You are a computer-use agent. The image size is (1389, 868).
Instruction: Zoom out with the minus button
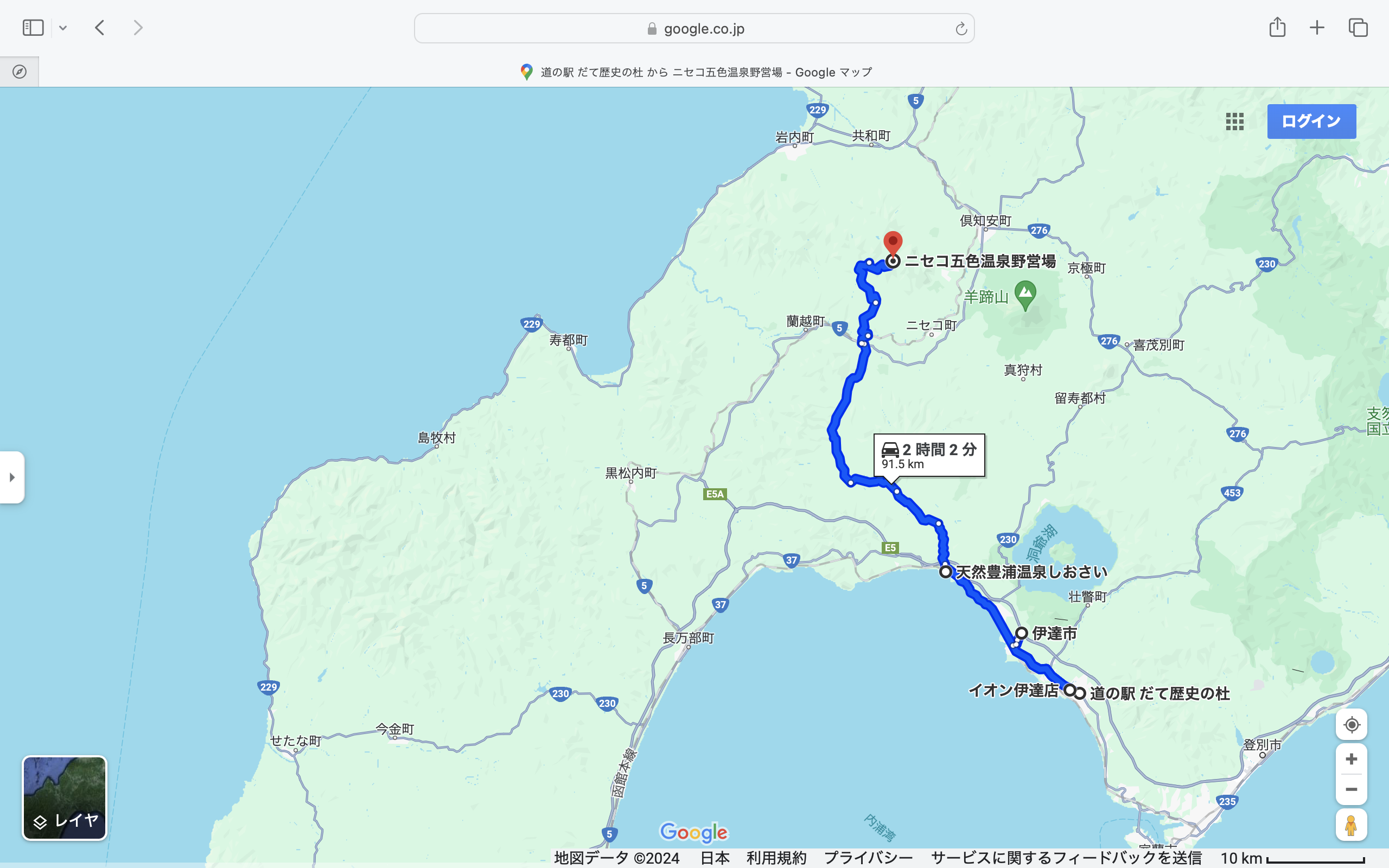(x=1351, y=789)
